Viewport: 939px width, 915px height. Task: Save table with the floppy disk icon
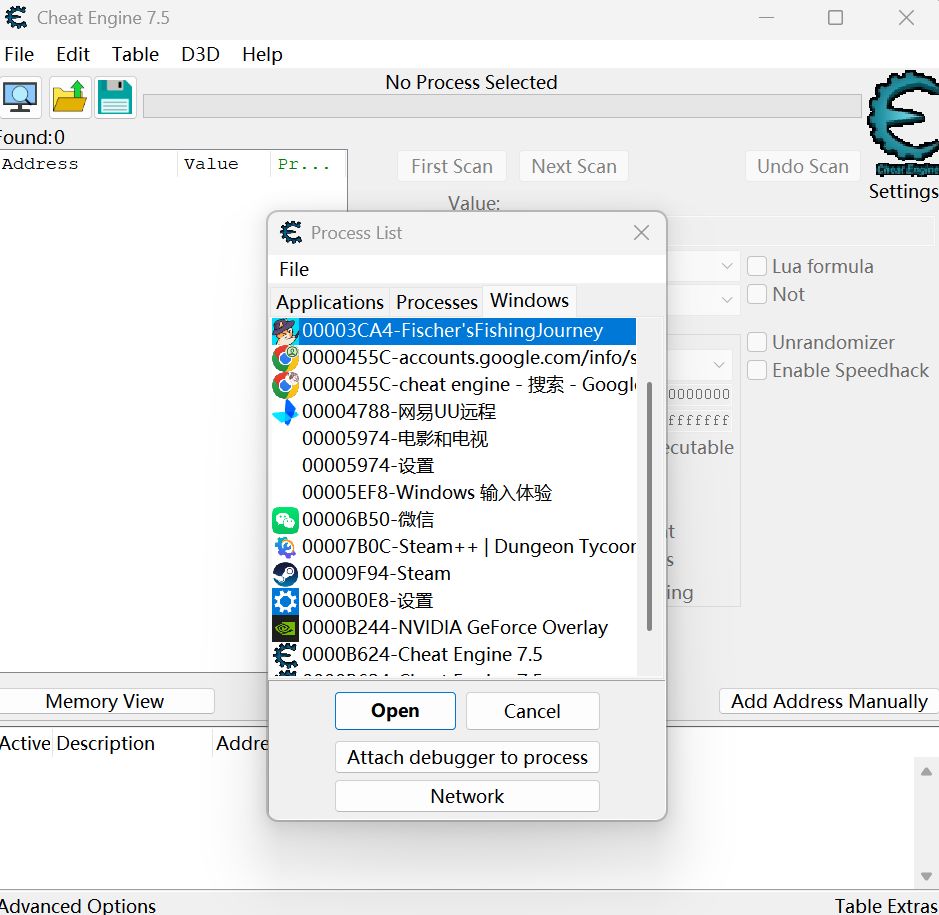click(115, 97)
